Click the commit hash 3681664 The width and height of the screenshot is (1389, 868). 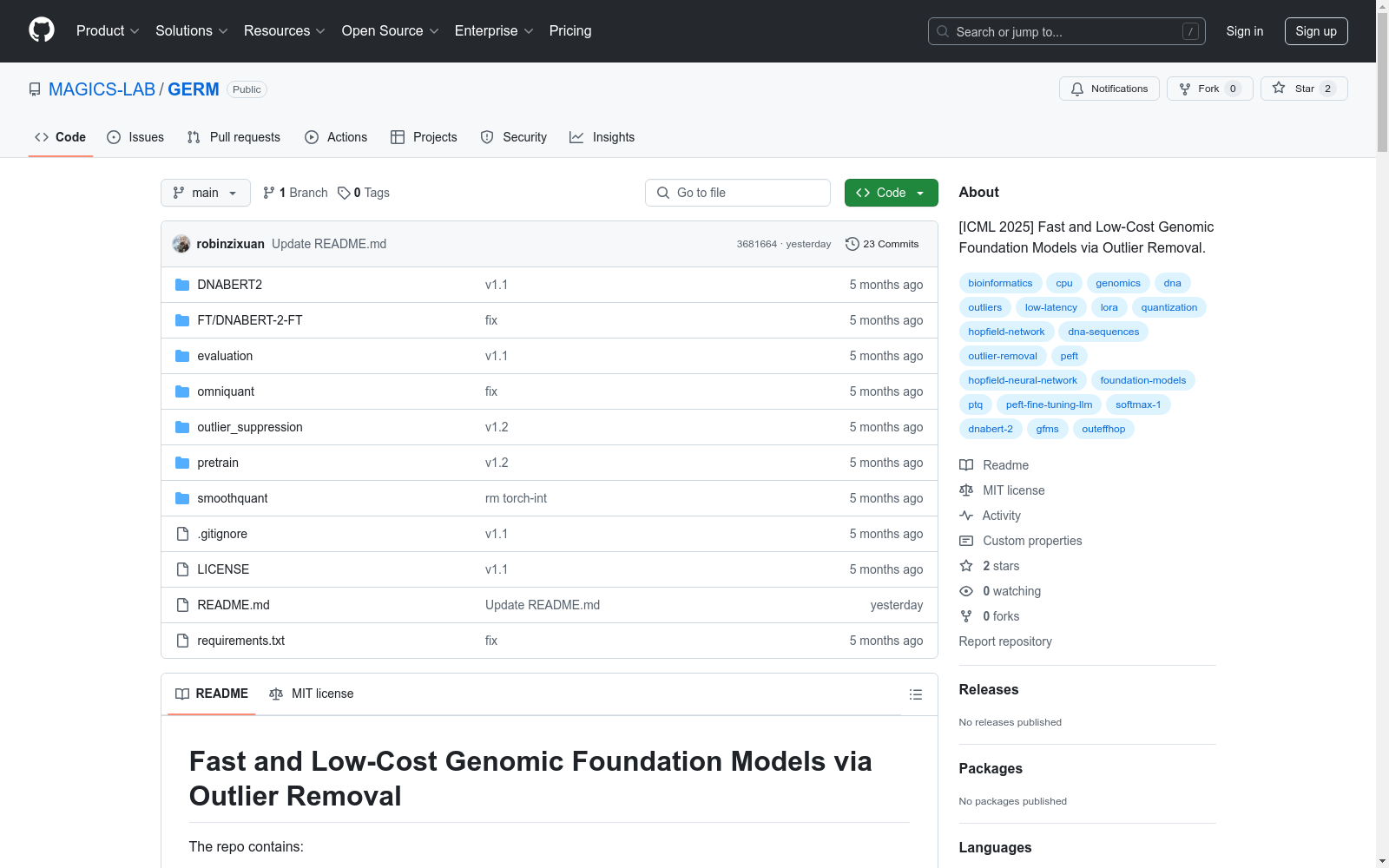click(x=757, y=244)
